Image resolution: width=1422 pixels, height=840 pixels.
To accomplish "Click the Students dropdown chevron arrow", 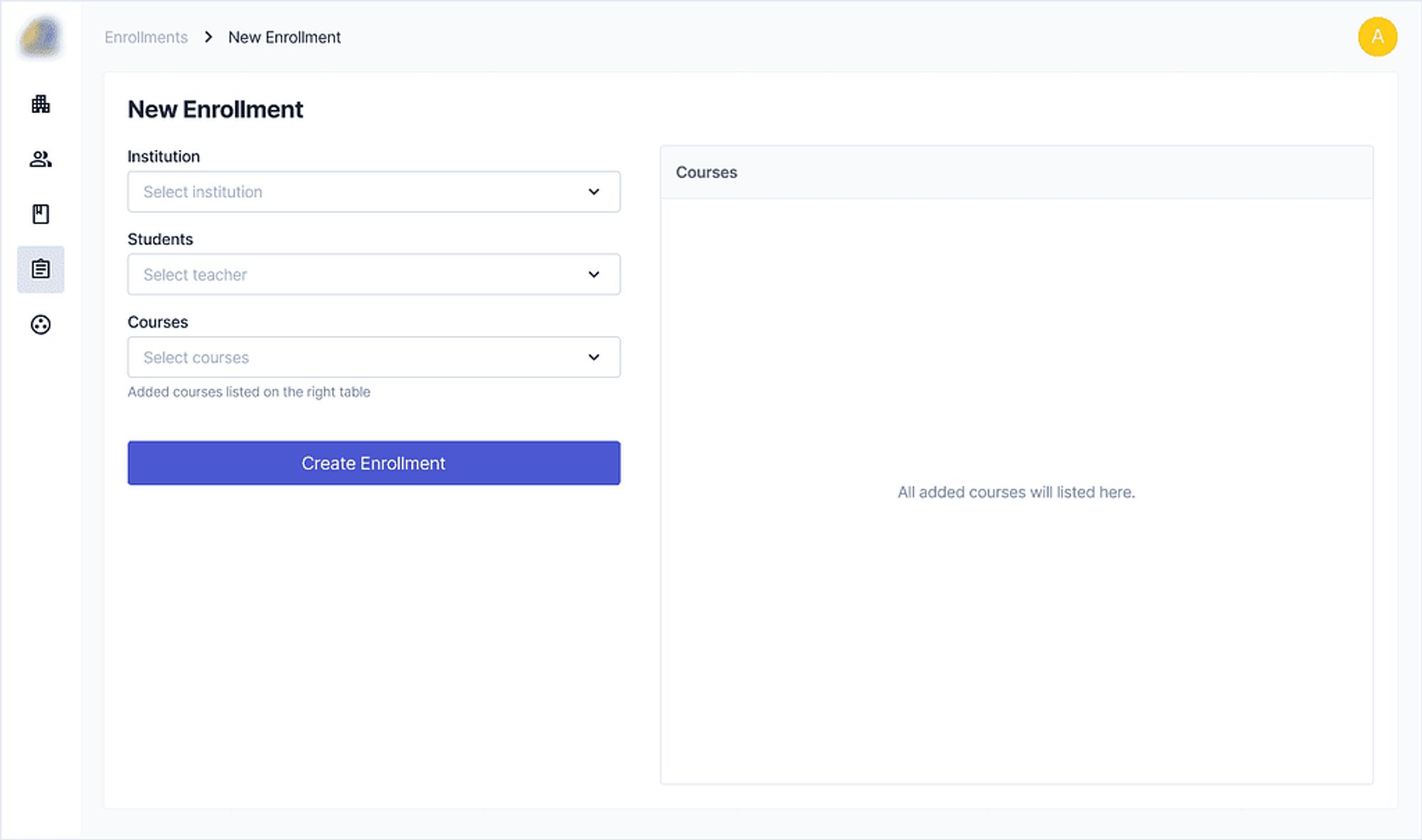I will pyautogui.click(x=594, y=274).
